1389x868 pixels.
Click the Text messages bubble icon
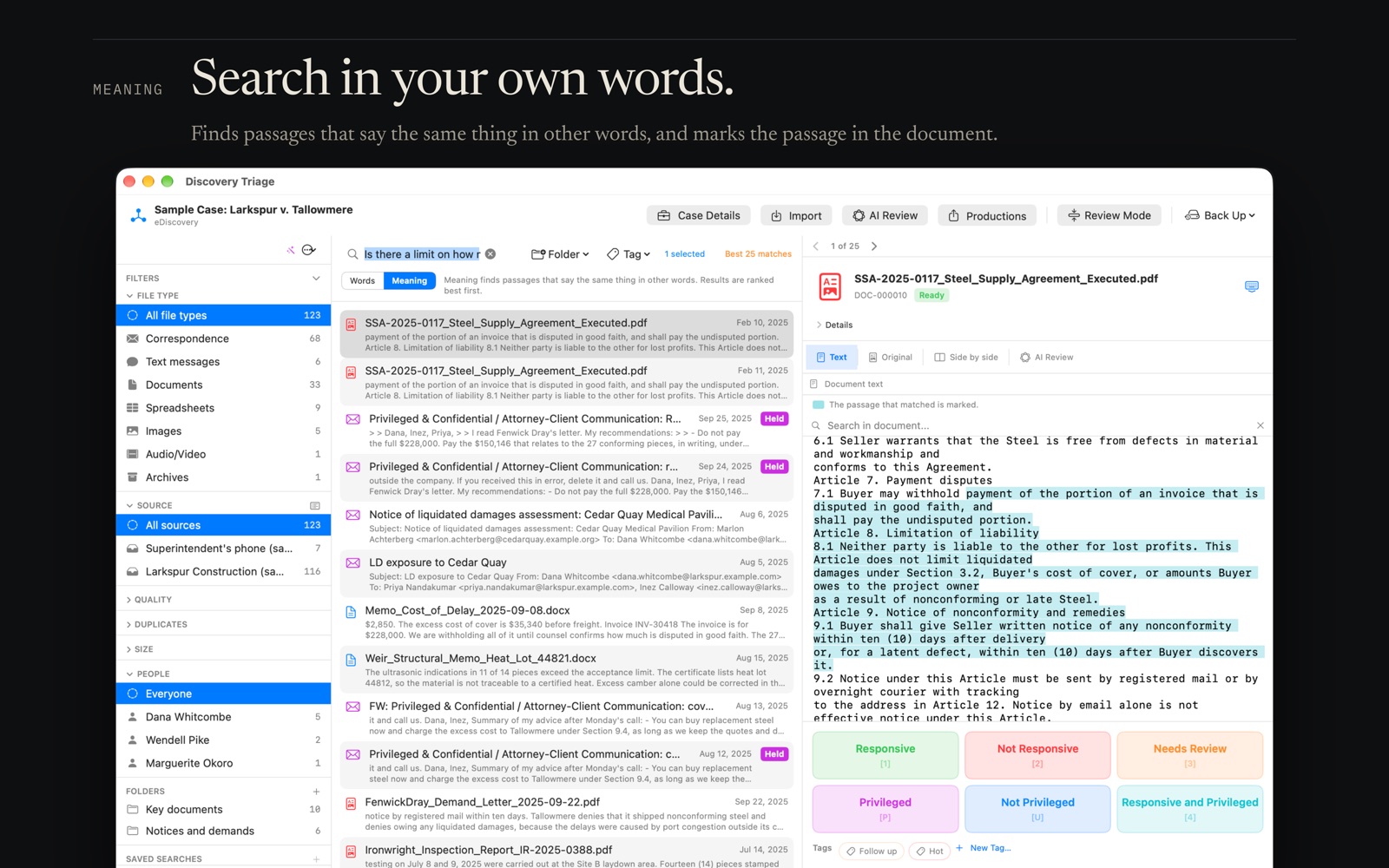click(133, 361)
